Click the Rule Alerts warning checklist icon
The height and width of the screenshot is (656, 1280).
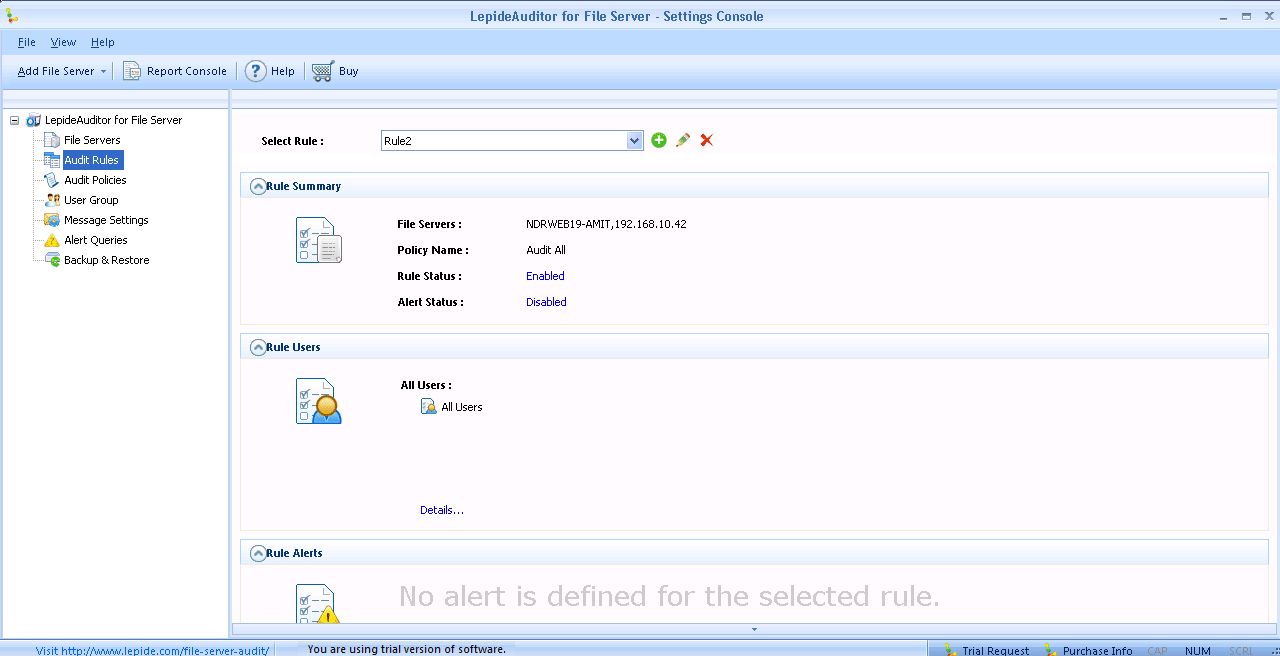319,604
